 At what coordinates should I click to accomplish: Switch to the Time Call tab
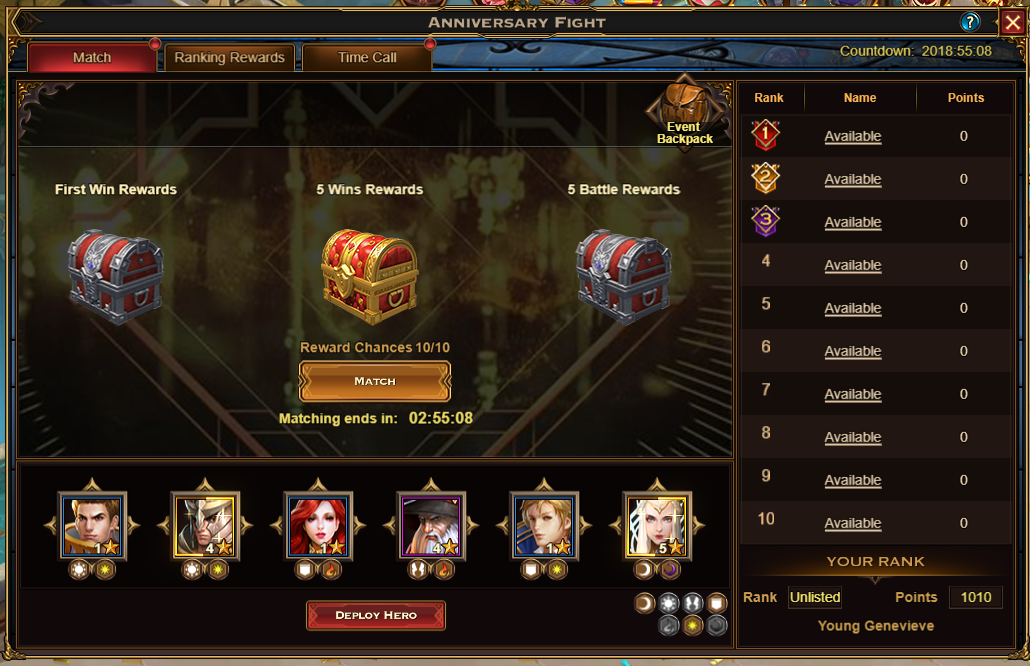(367, 58)
